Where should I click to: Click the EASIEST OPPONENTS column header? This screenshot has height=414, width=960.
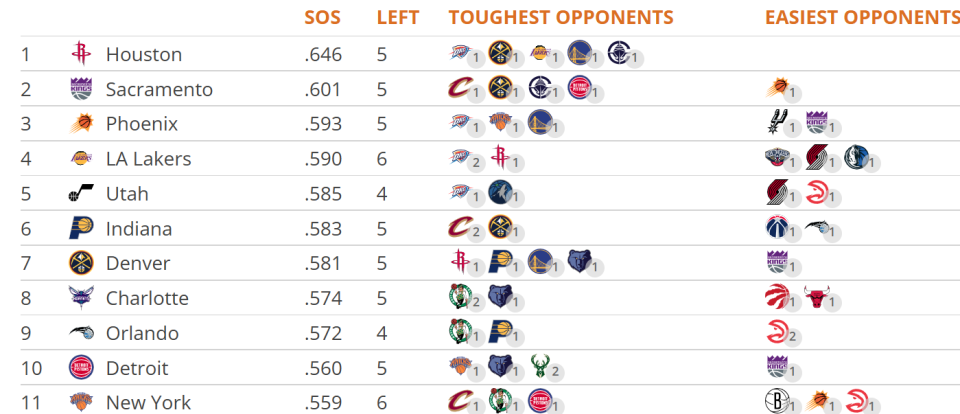point(863,17)
